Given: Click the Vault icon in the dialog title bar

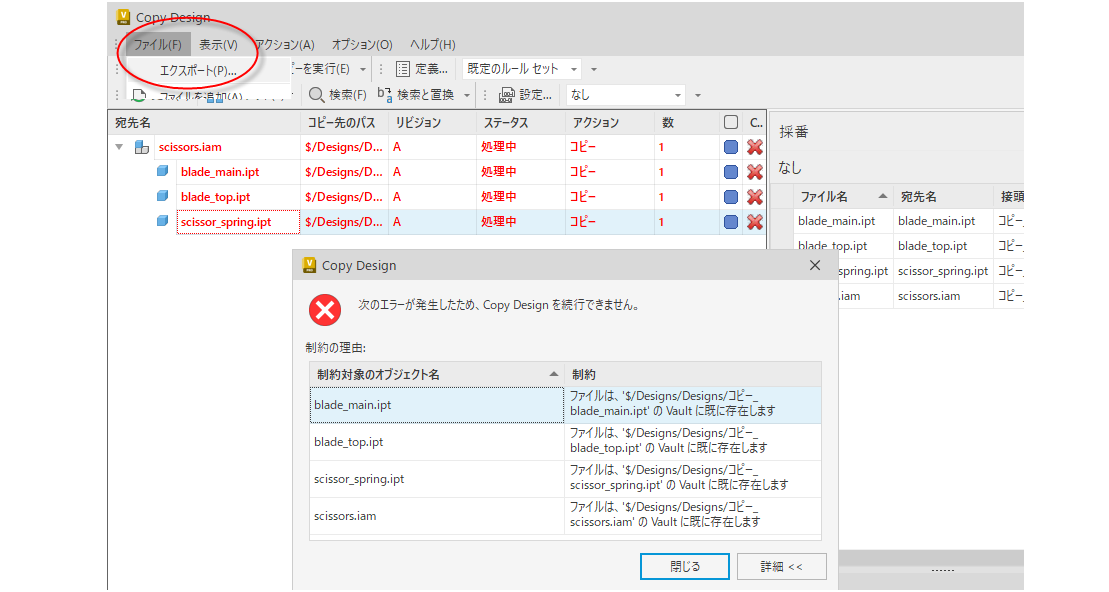Looking at the screenshot, I should pyautogui.click(x=309, y=265).
